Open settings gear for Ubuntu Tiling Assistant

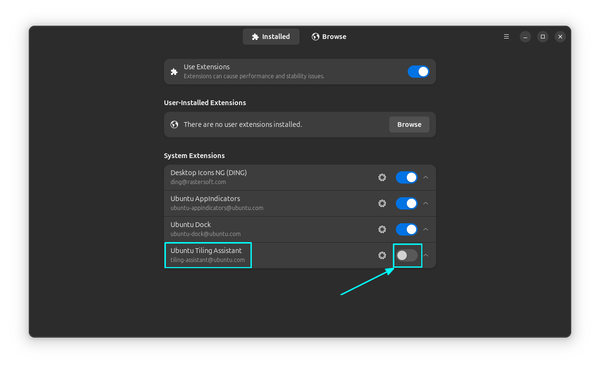(x=382, y=255)
